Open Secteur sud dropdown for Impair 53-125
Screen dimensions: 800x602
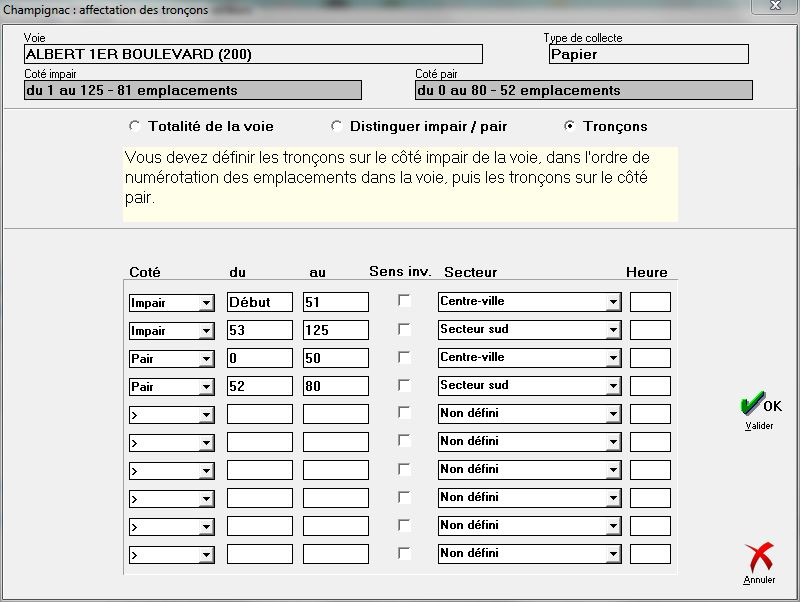tap(612, 330)
